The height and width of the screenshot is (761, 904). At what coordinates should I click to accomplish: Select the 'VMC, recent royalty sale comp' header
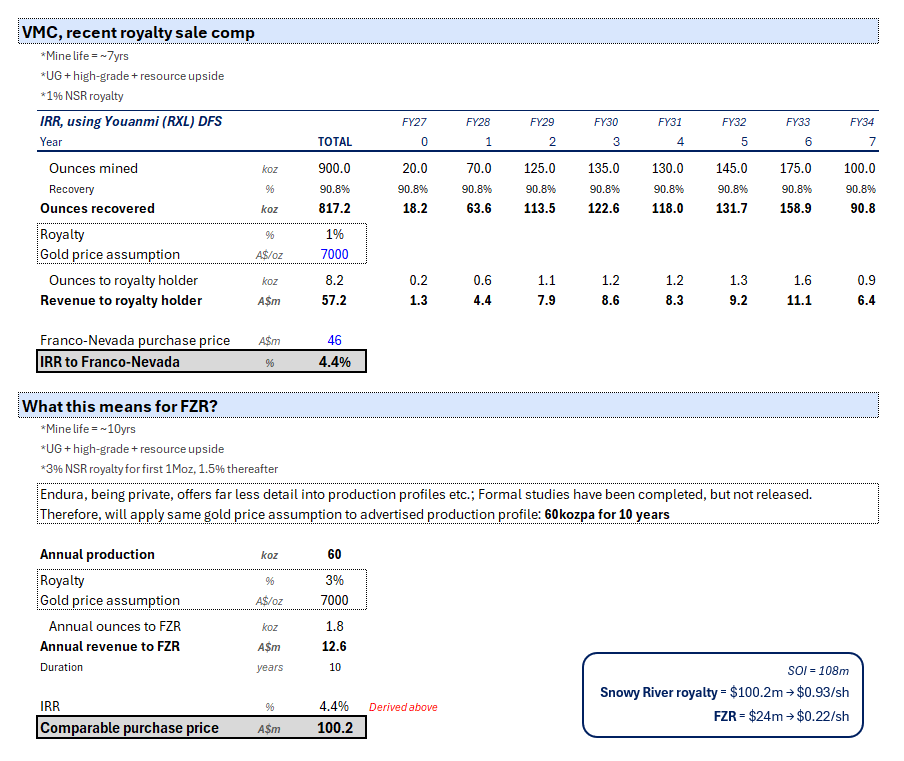tap(448, 32)
